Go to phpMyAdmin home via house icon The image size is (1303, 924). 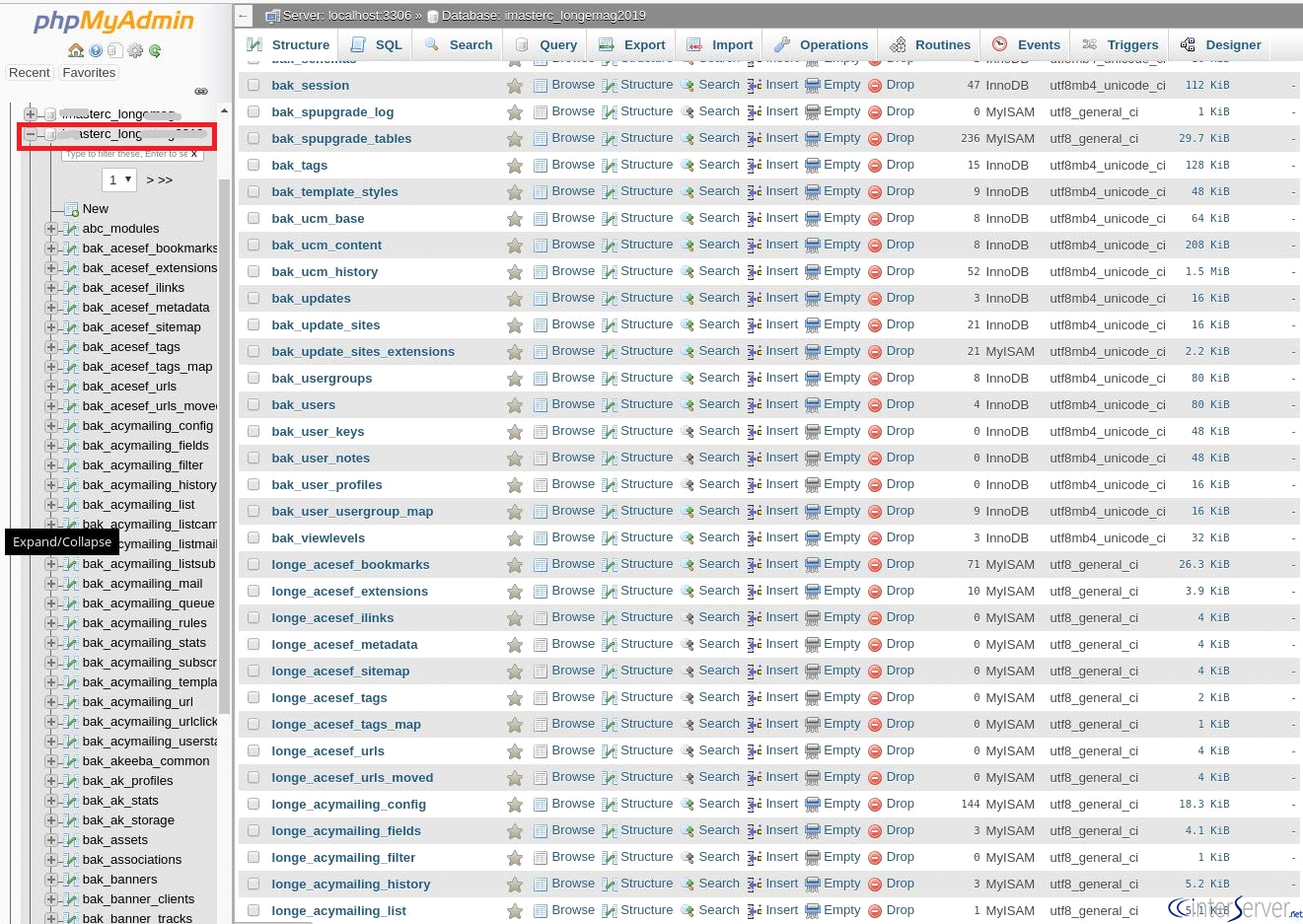(x=76, y=50)
